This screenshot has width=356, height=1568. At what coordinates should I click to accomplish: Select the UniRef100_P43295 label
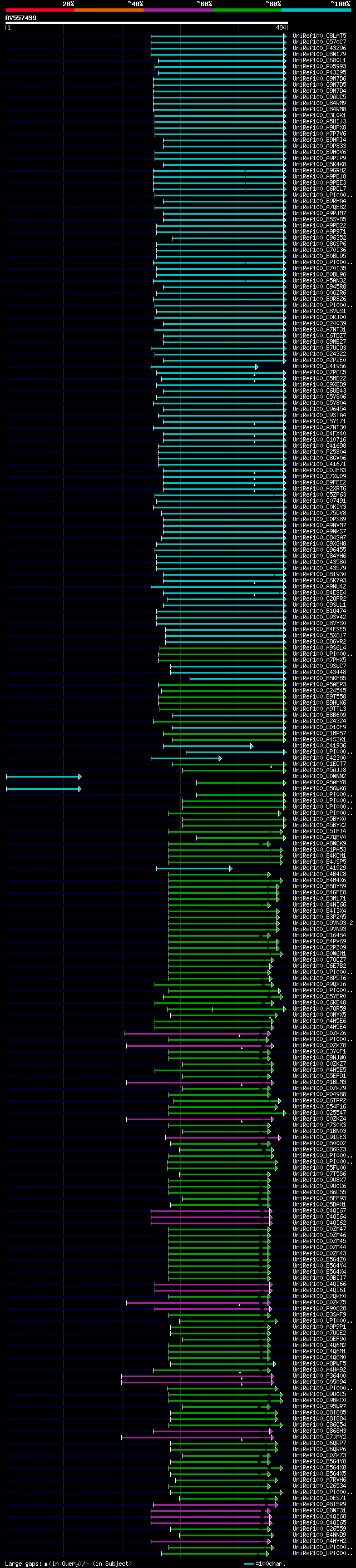coord(319,72)
